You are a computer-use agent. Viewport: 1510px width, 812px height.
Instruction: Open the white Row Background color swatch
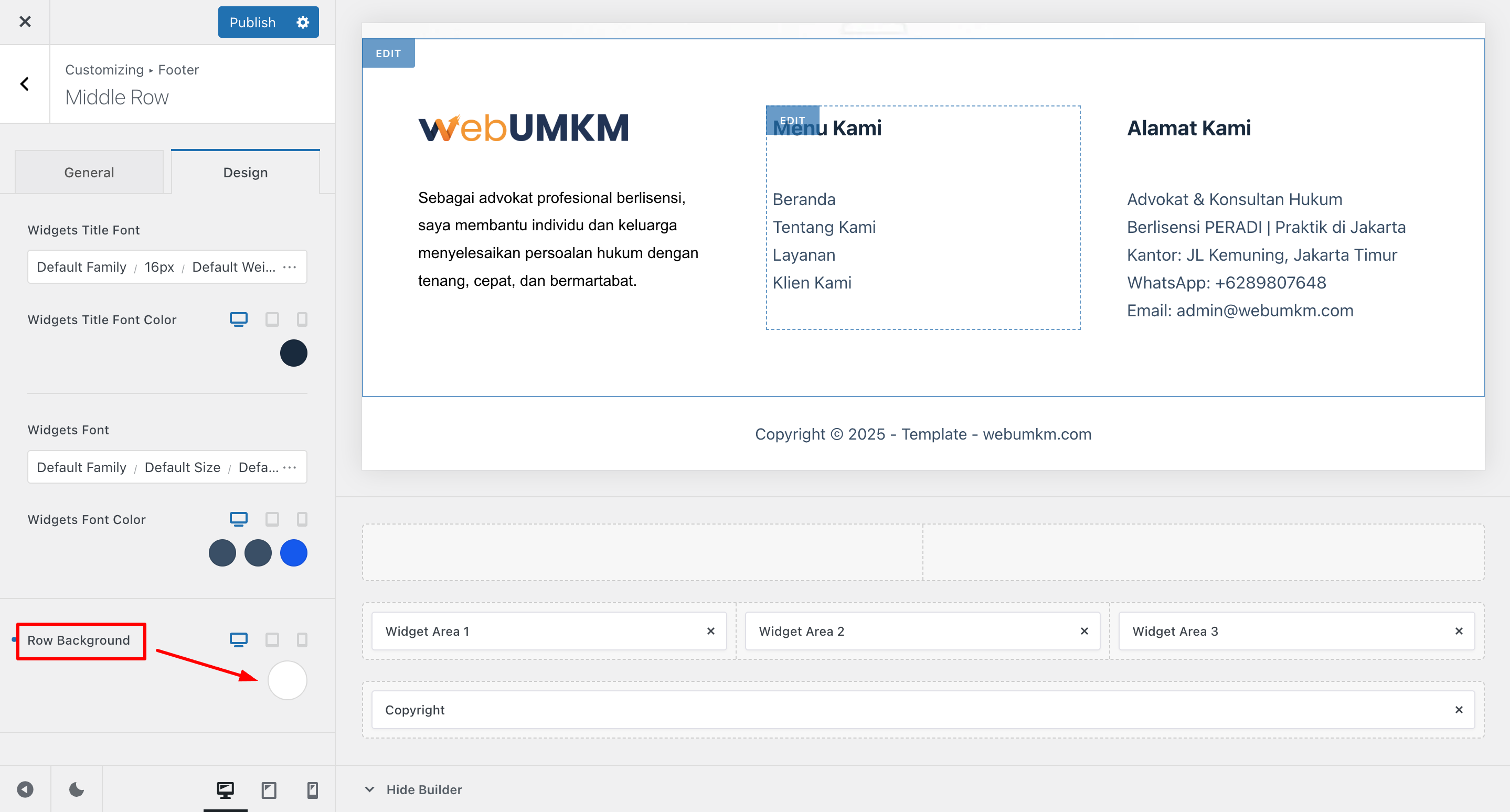287,680
